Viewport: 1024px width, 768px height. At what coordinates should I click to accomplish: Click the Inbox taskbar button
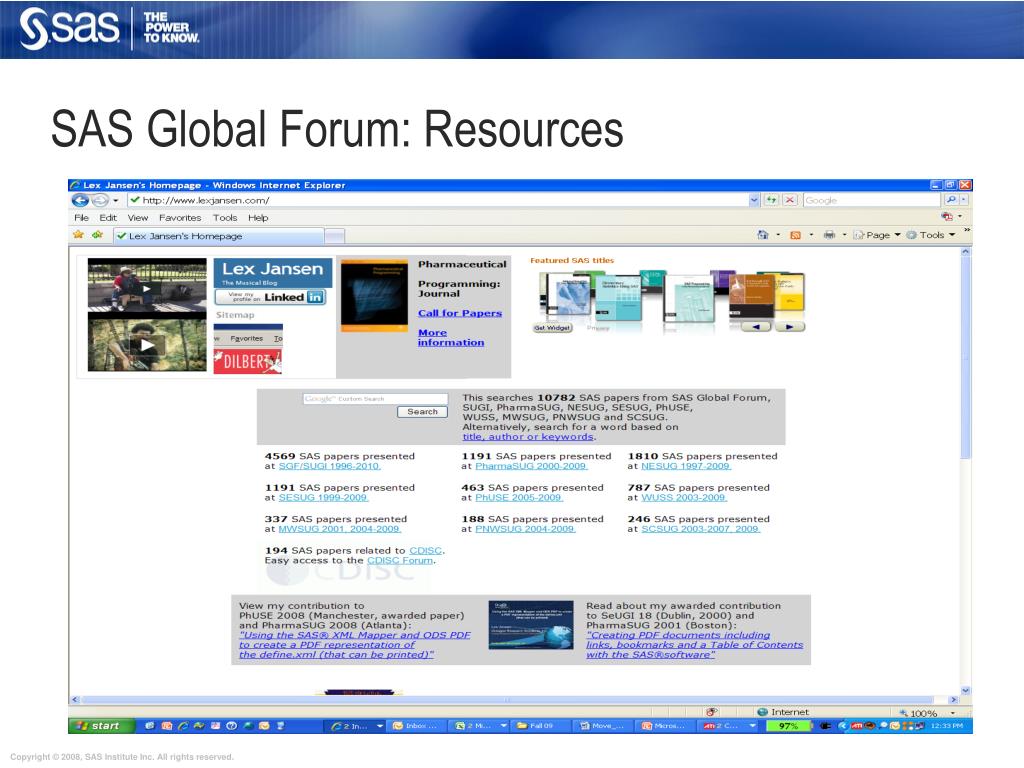click(x=417, y=726)
